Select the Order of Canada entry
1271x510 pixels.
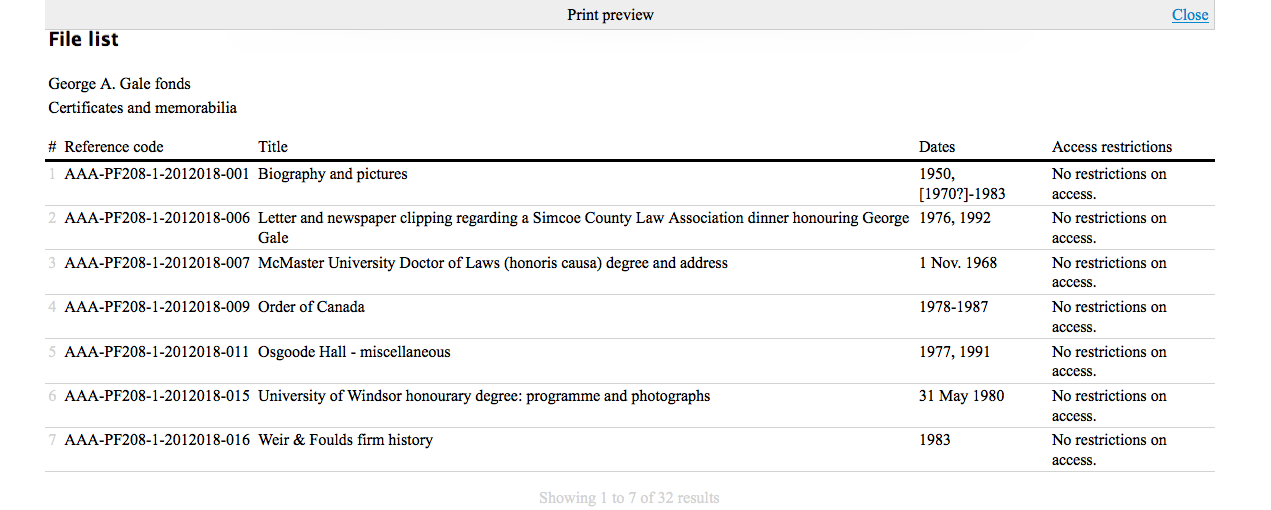click(311, 307)
